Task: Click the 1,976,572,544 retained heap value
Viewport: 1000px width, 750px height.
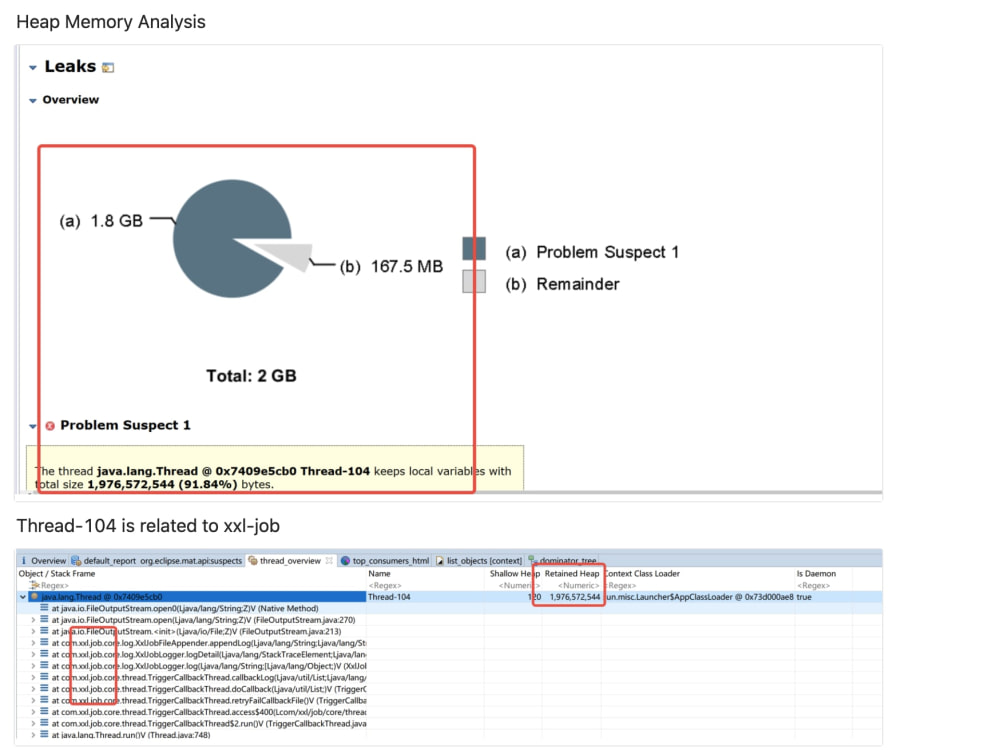Action: pyautogui.click(x=575, y=597)
